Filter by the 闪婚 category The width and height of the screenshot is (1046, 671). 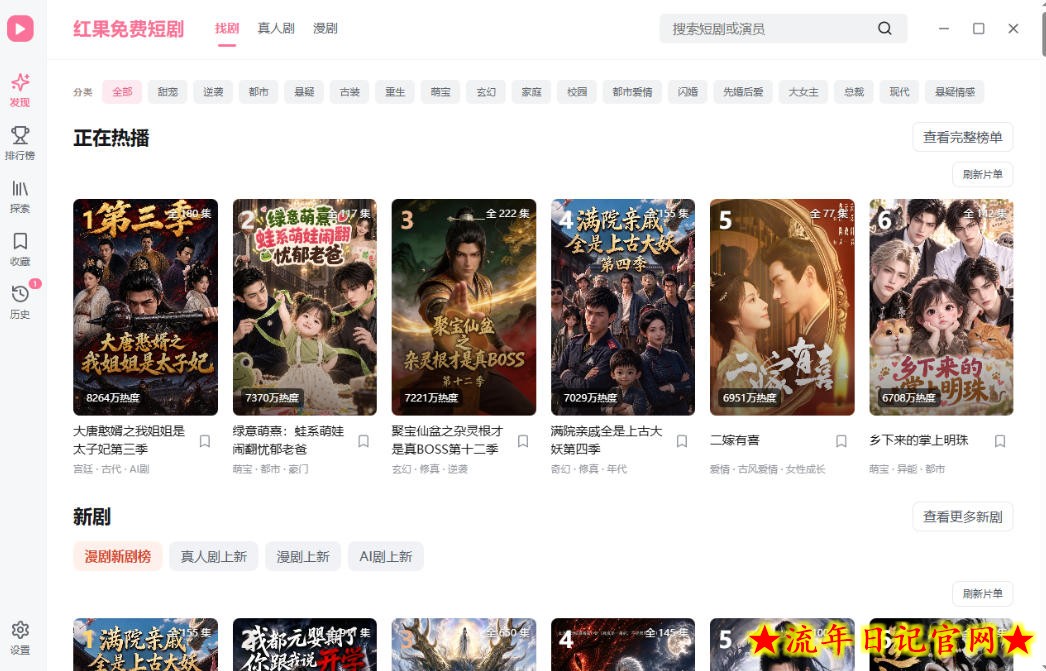tap(687, 92)
